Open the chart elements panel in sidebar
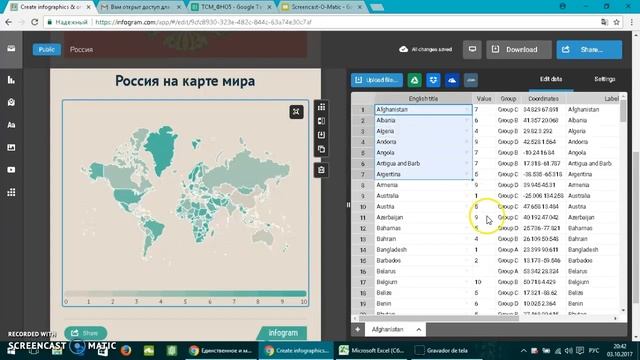The height and width of the screenshot is (360, 640). (11, 80)
